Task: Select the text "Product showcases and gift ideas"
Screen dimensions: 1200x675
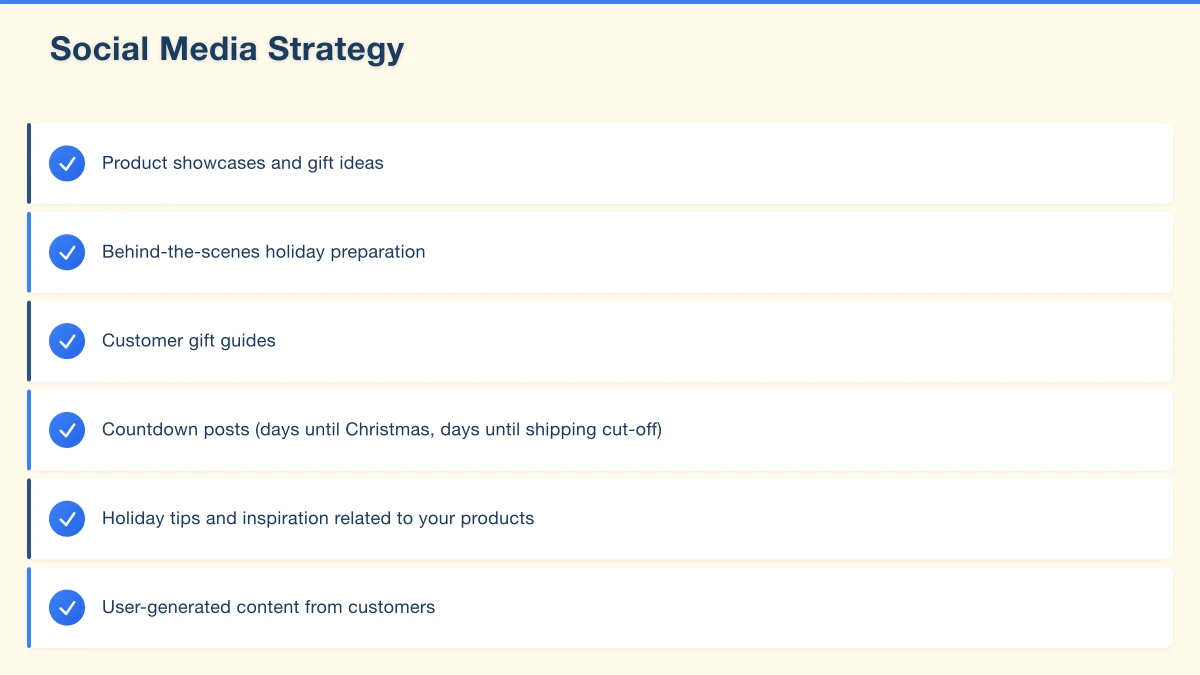Action: tap(242, 163)
